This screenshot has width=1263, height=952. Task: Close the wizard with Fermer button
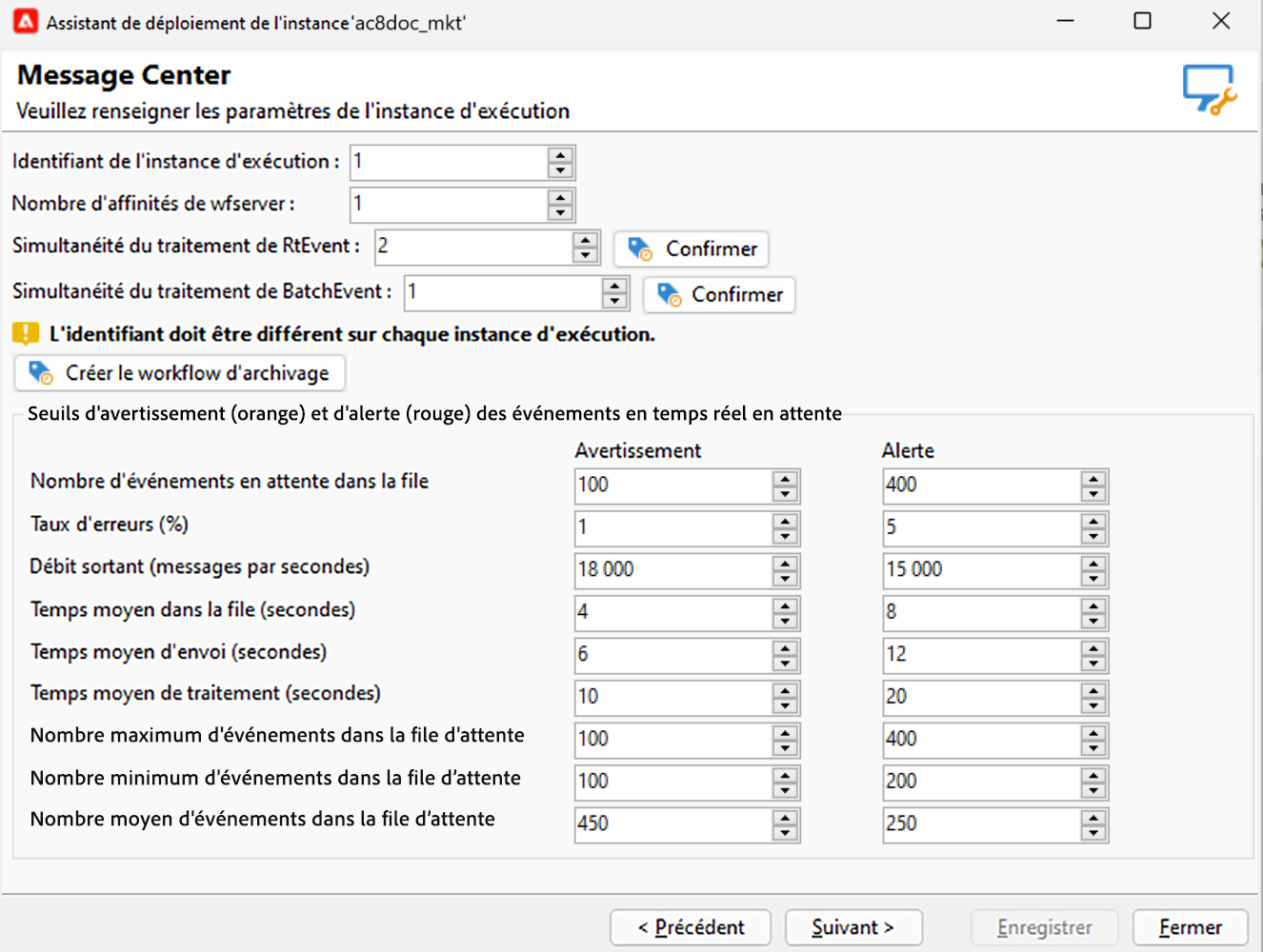pyautogui.click(x=1191, y=927)
